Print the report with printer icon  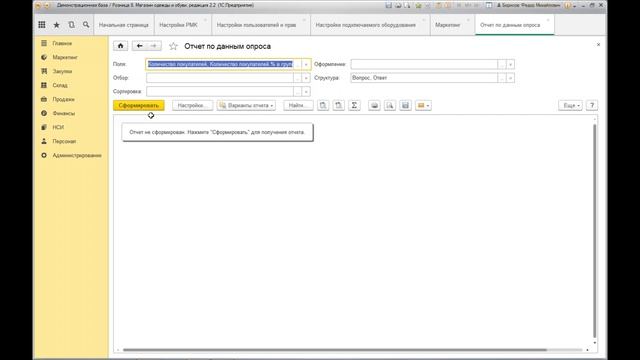374,105
